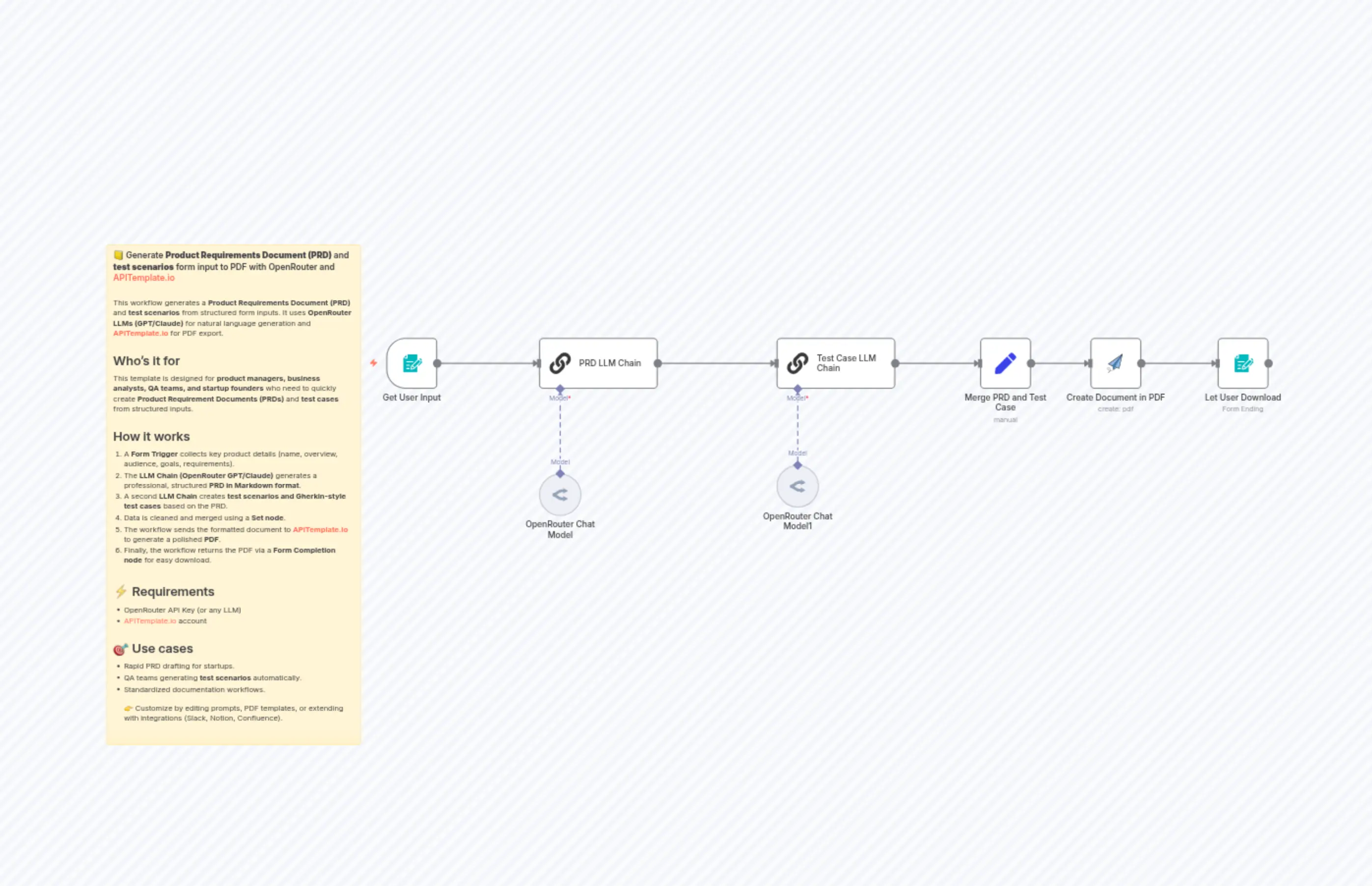
Task: Click the endpoint dot after Let User Download
Action: [1269, 363]
